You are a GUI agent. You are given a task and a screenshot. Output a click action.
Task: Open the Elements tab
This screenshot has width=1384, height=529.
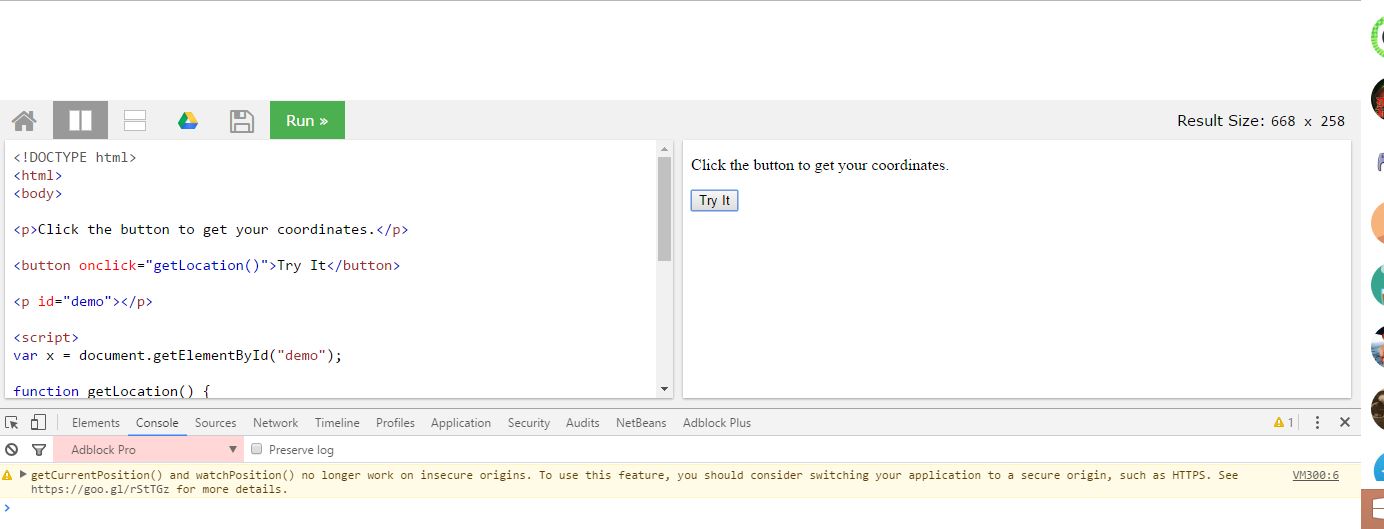[96, 423]
